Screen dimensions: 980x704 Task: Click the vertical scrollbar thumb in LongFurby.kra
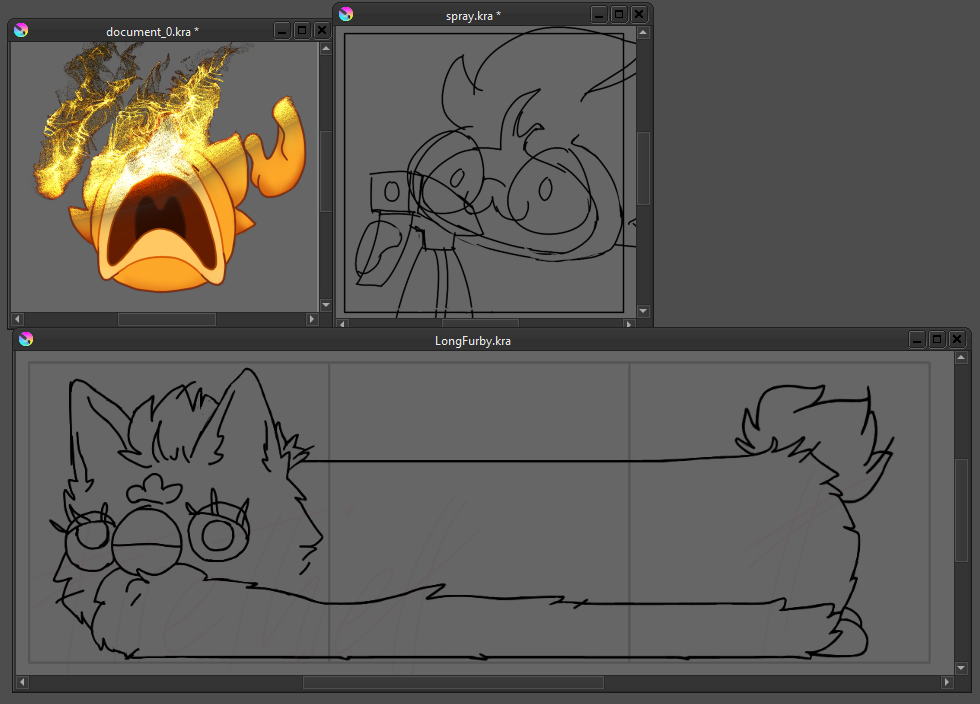coord(961,495)
